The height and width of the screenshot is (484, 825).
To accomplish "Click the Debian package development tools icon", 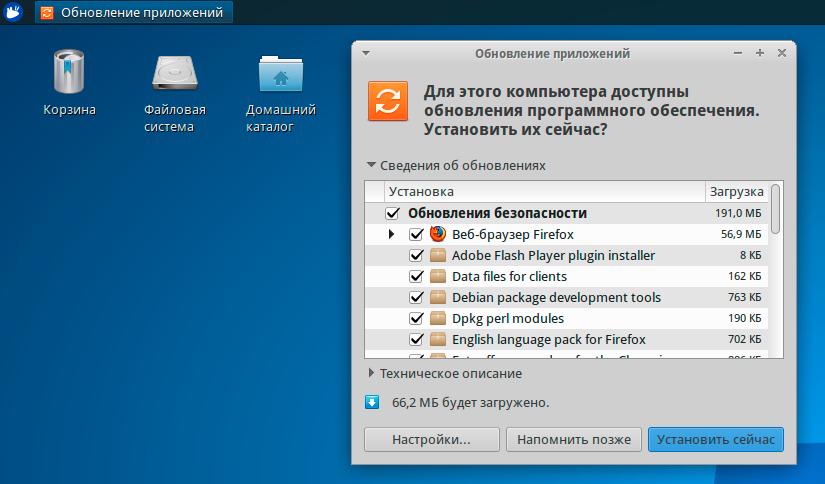I will [x=438, y=297].
